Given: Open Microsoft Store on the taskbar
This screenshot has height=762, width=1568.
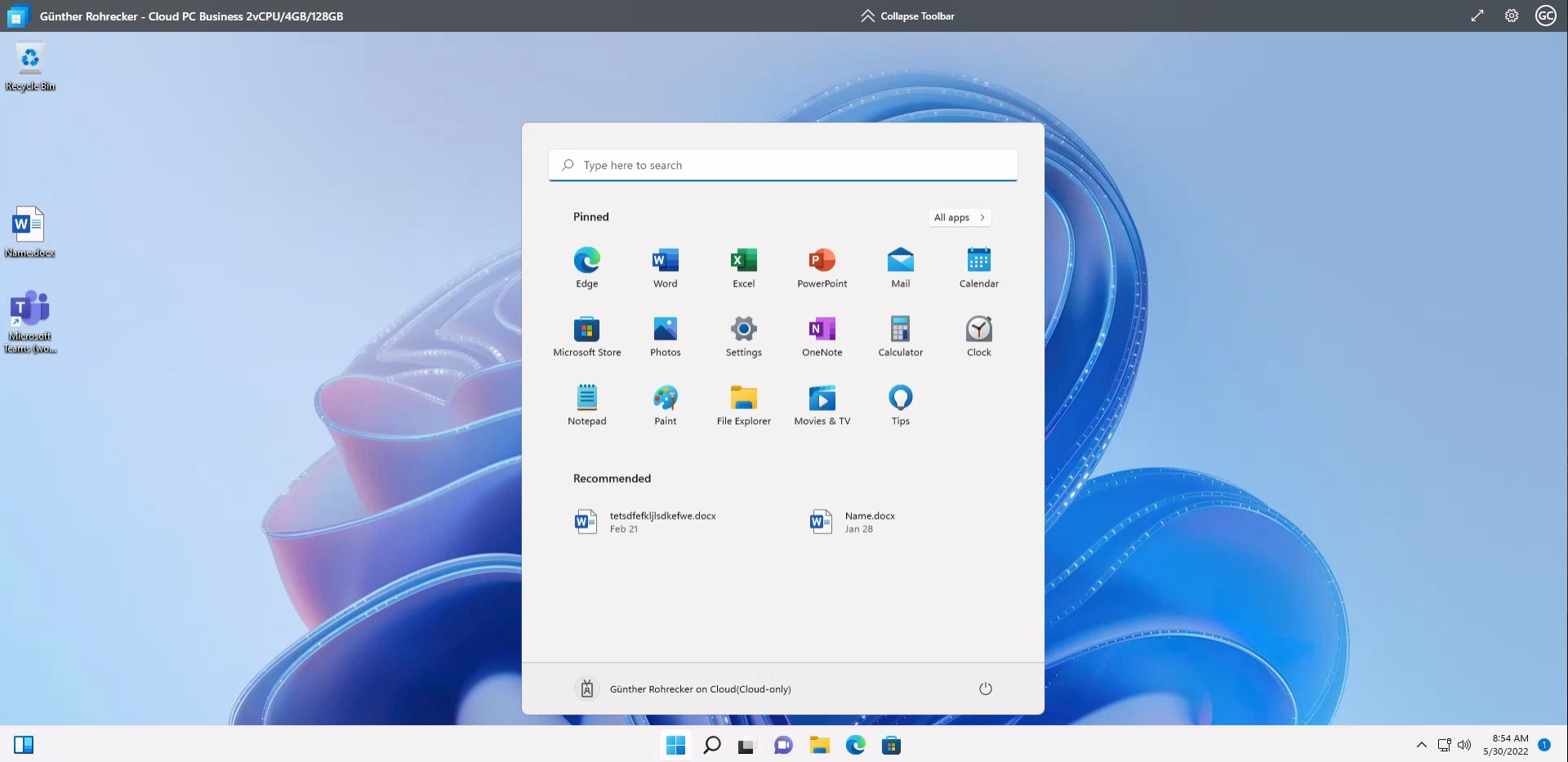Looking at the screenshot, I should point(891,745).
